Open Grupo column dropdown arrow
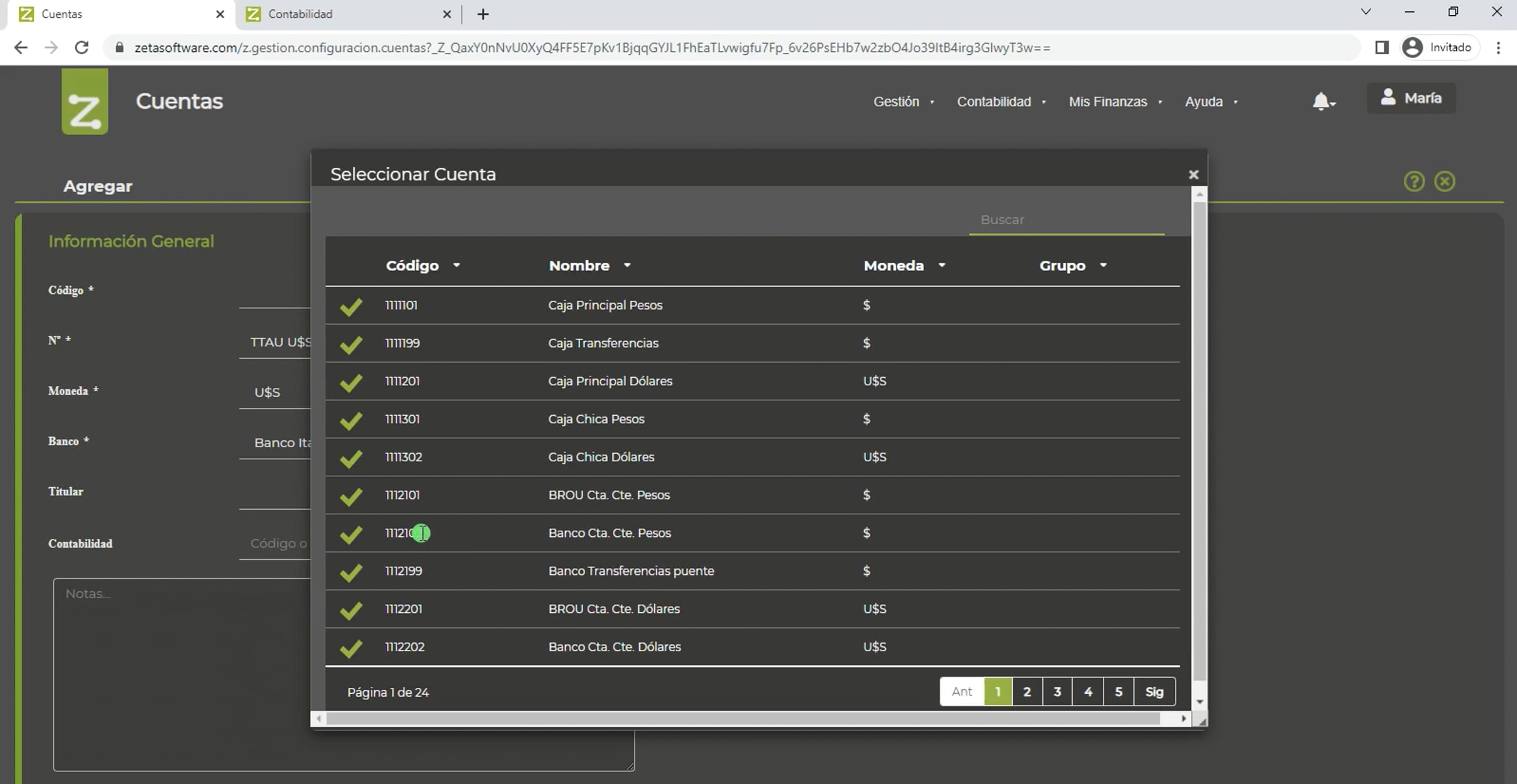This screenshot has height=784, width=1517. click(x=1104, y=265)
